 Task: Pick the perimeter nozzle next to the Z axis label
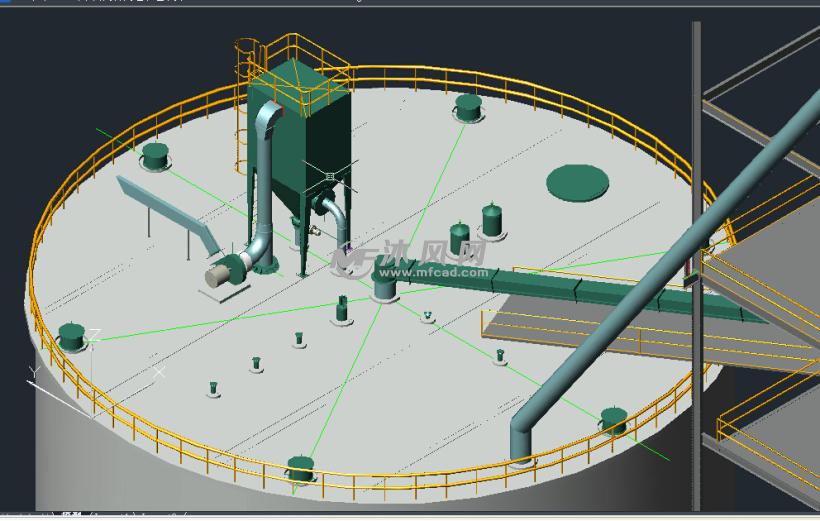coord(71,337)
